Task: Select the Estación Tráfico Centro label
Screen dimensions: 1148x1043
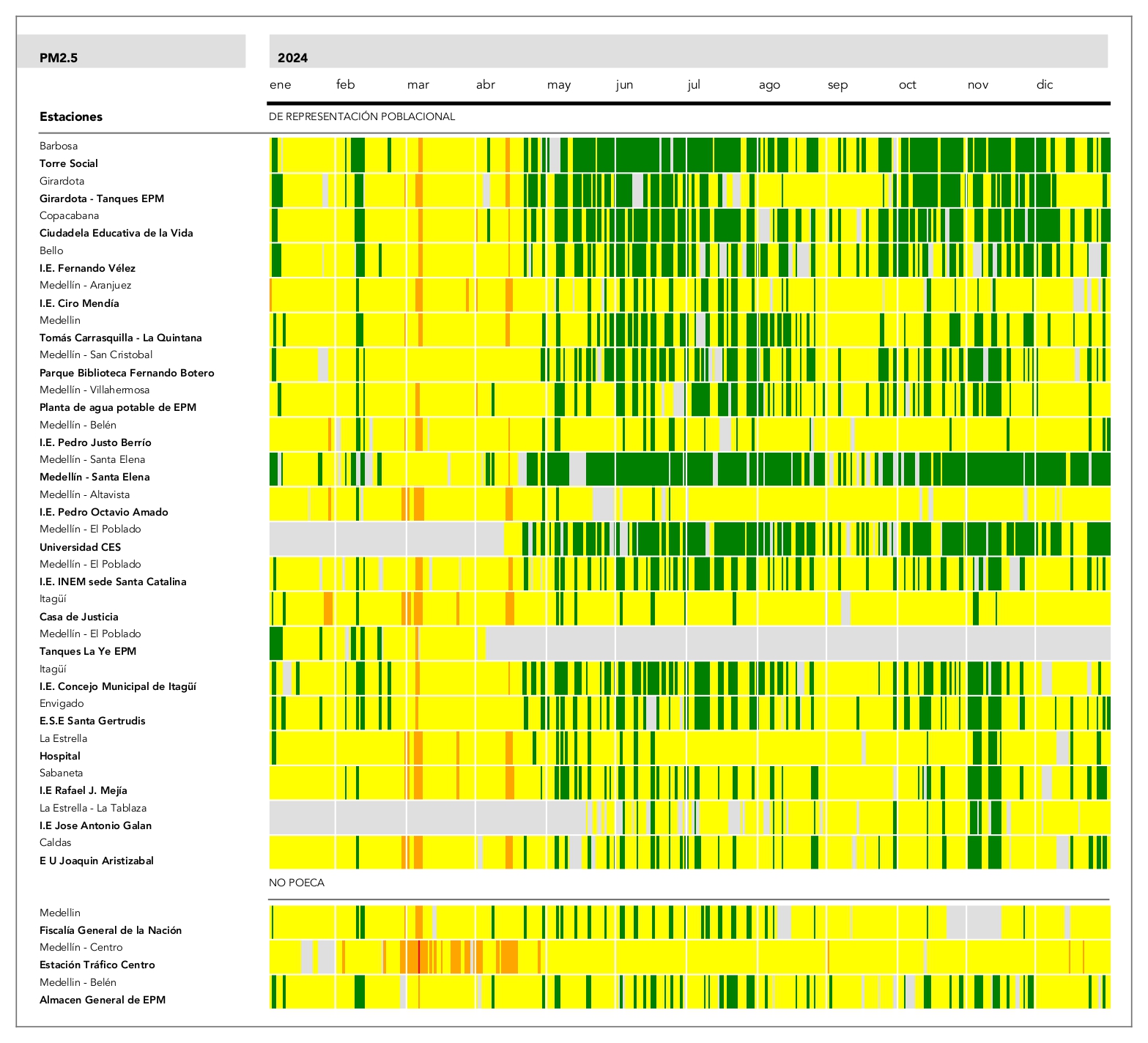Action: [x=97, y=965]
